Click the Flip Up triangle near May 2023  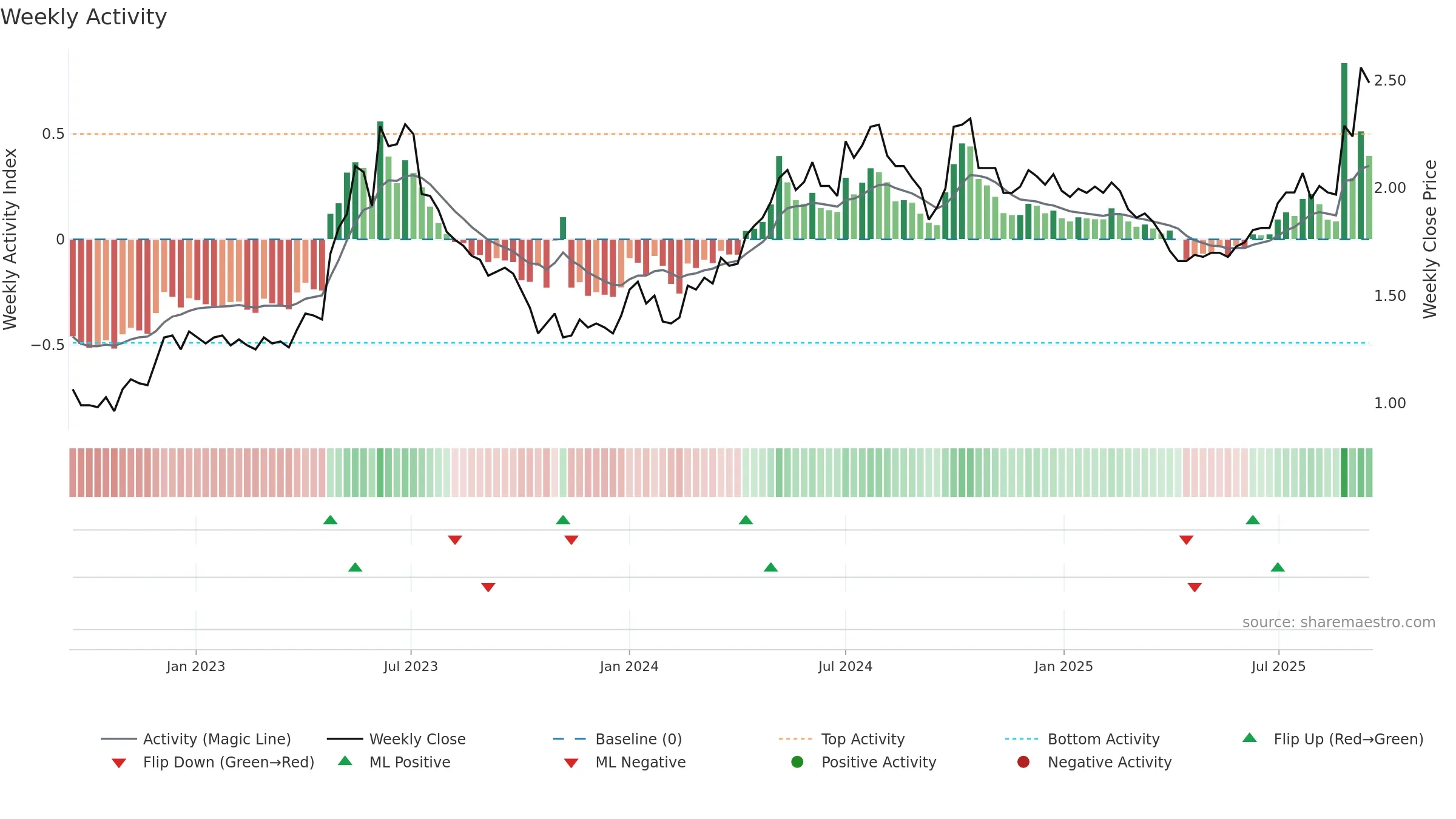point(330,520)
